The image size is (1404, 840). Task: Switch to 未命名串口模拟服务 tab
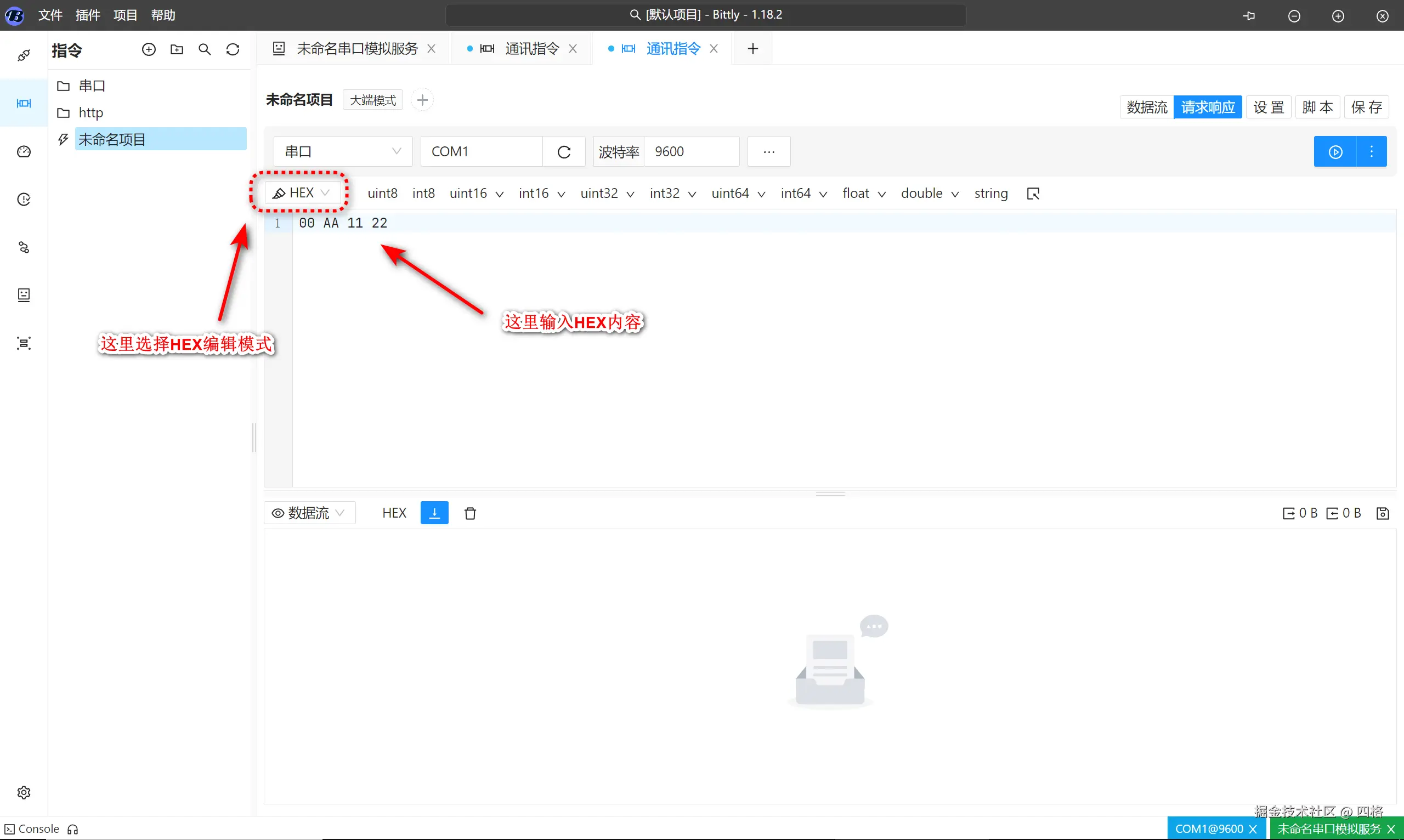point(356,49)
